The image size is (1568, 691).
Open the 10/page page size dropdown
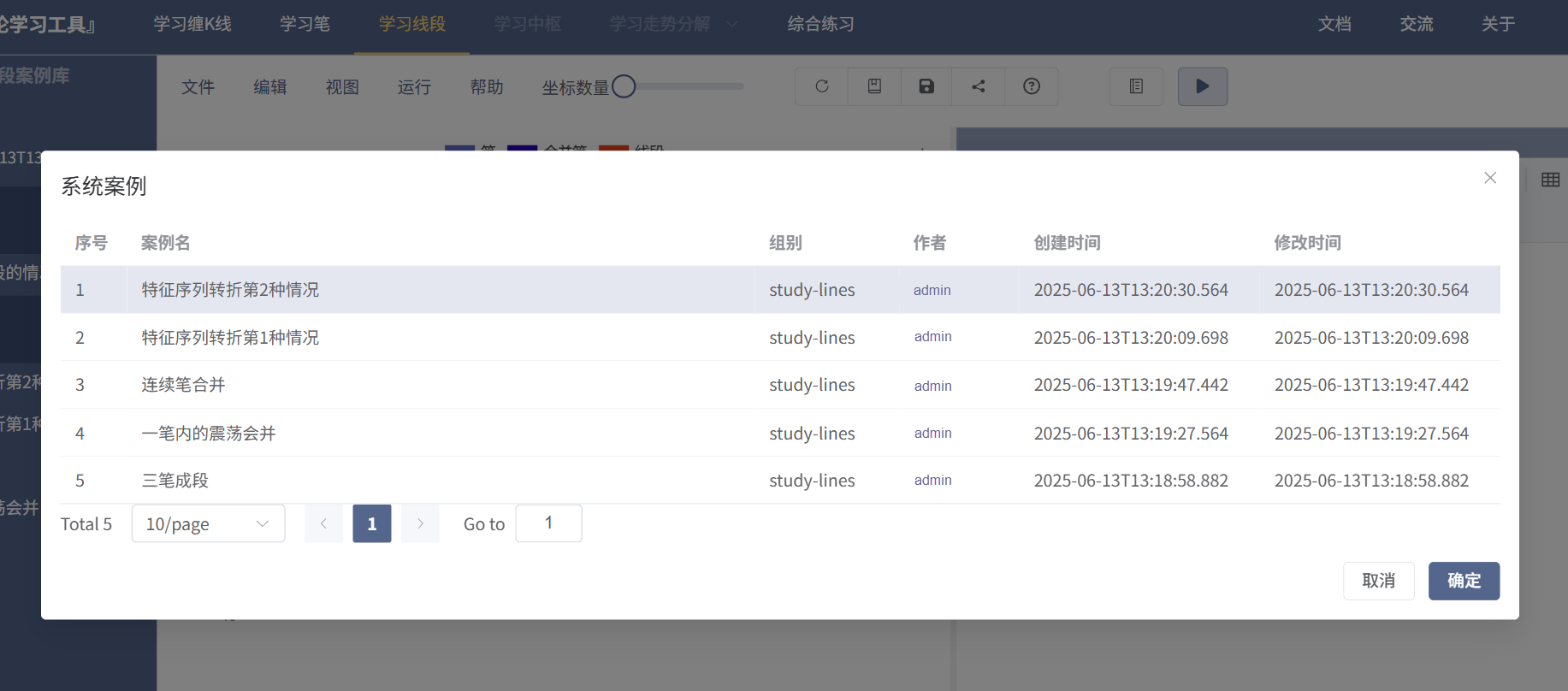coord(208,523)
